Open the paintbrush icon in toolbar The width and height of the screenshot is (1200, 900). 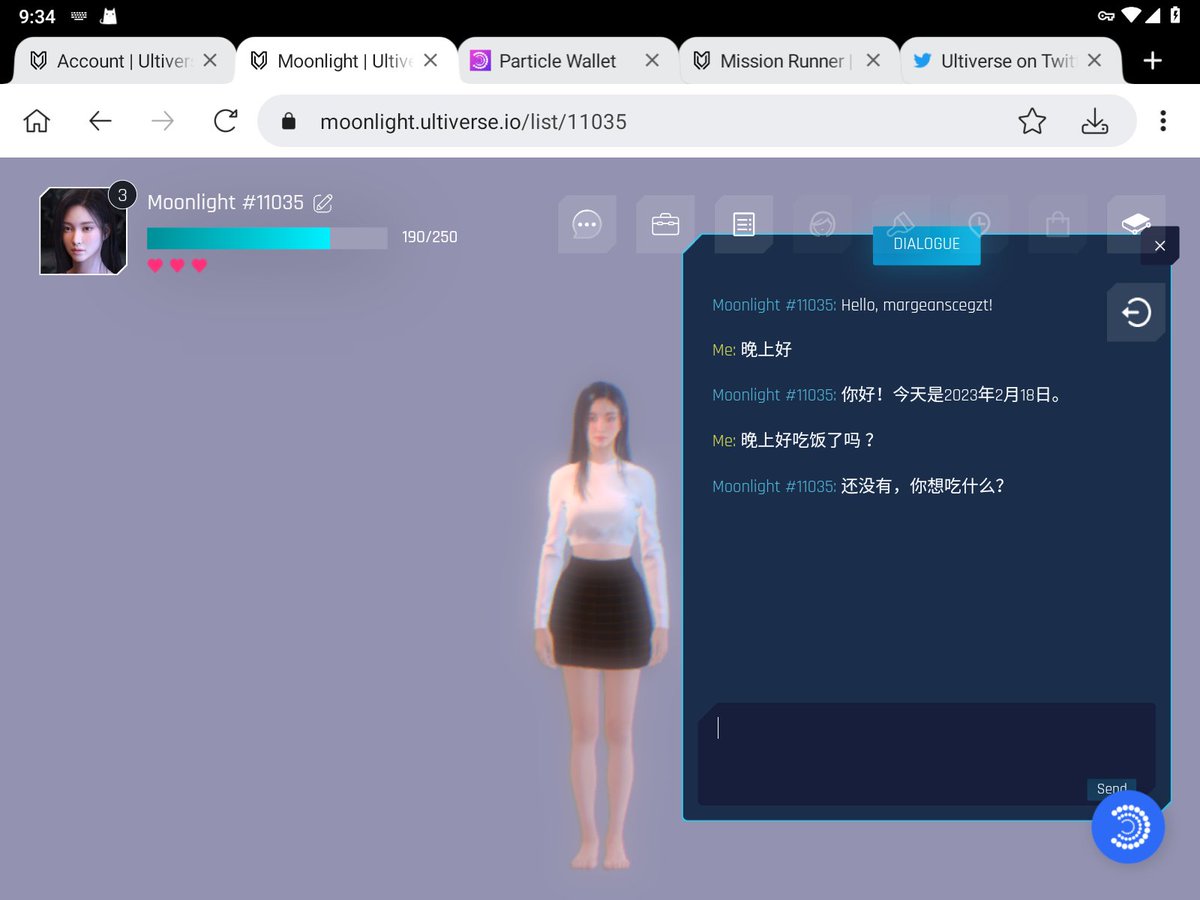click(899, 222)
